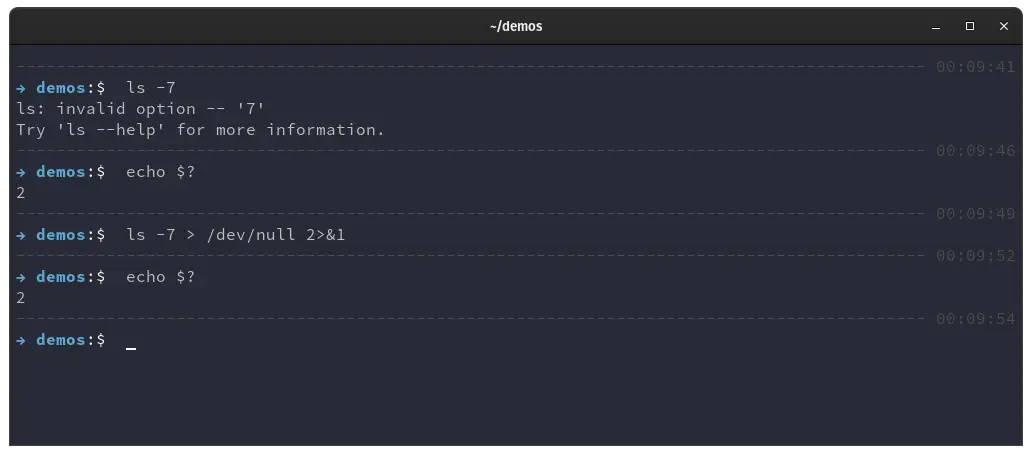Viewport: 1032px width, 455px height.
Task: Click the arrow icon before the first 'echo $?'
Action: point(21,173)
